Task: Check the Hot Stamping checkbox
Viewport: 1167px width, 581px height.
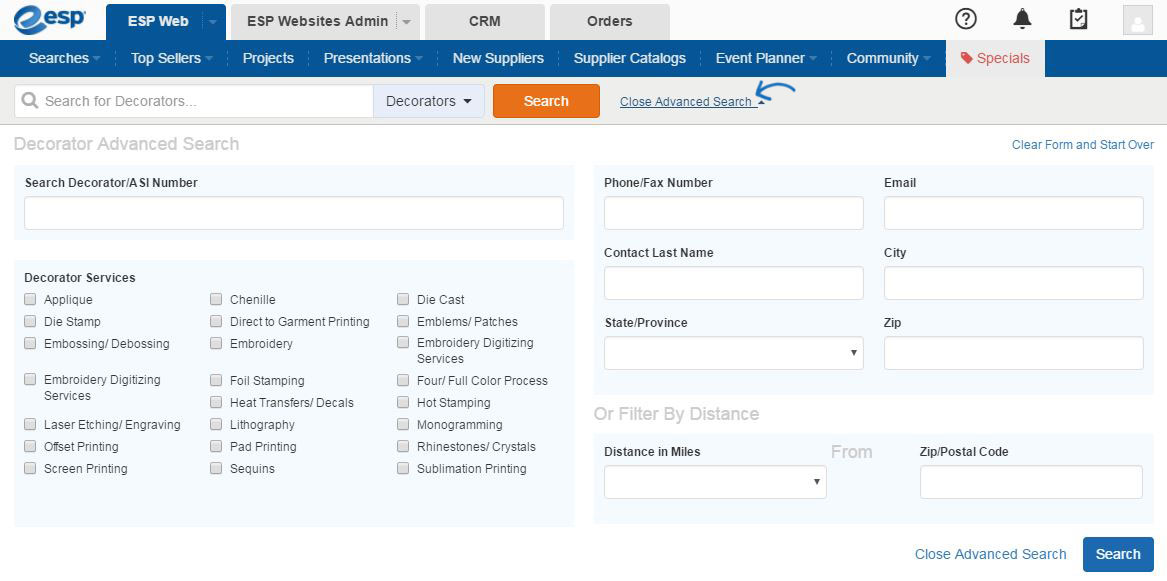Action: coord(403,402)
